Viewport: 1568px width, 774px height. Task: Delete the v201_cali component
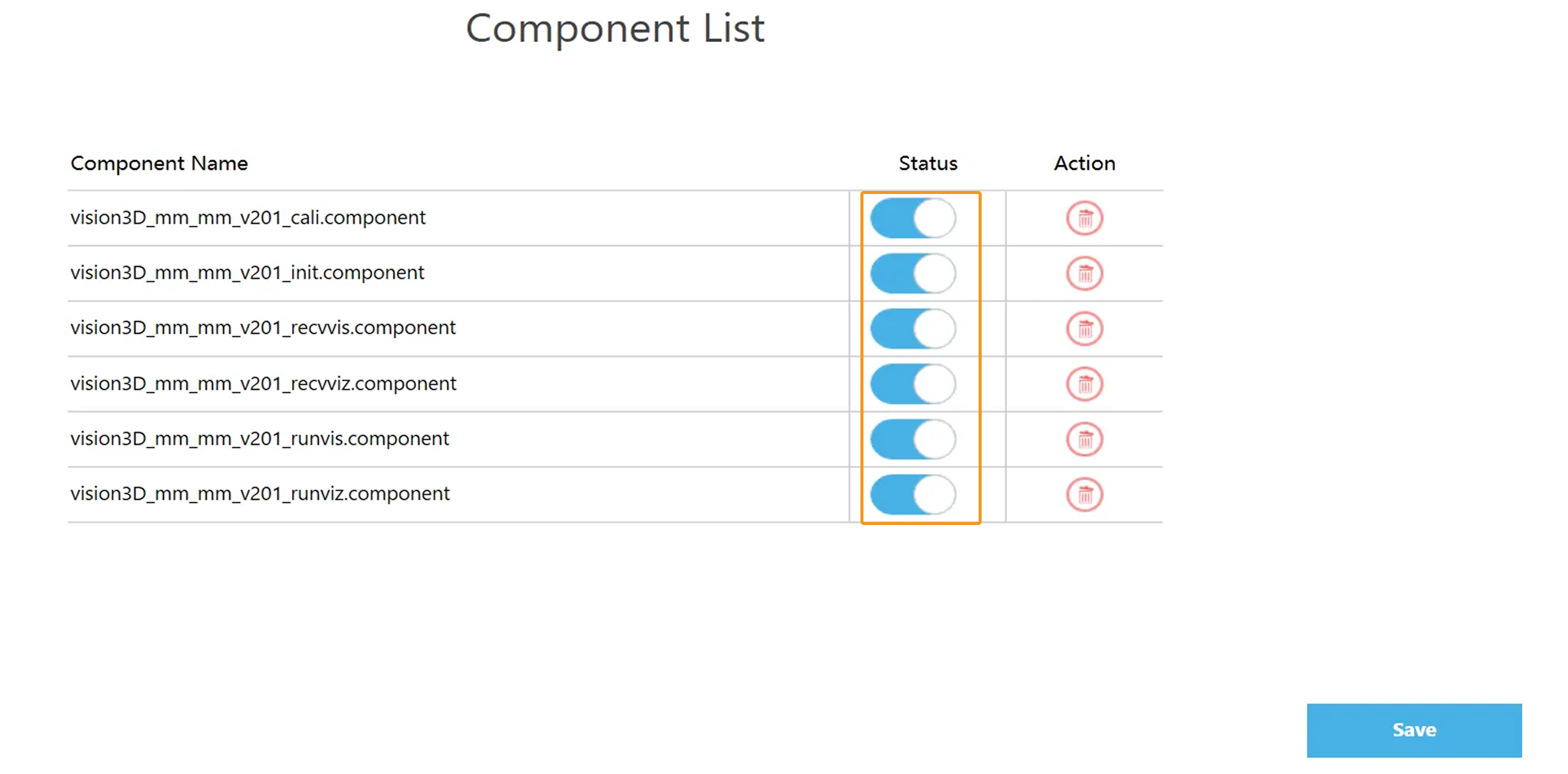(1084, 218)
